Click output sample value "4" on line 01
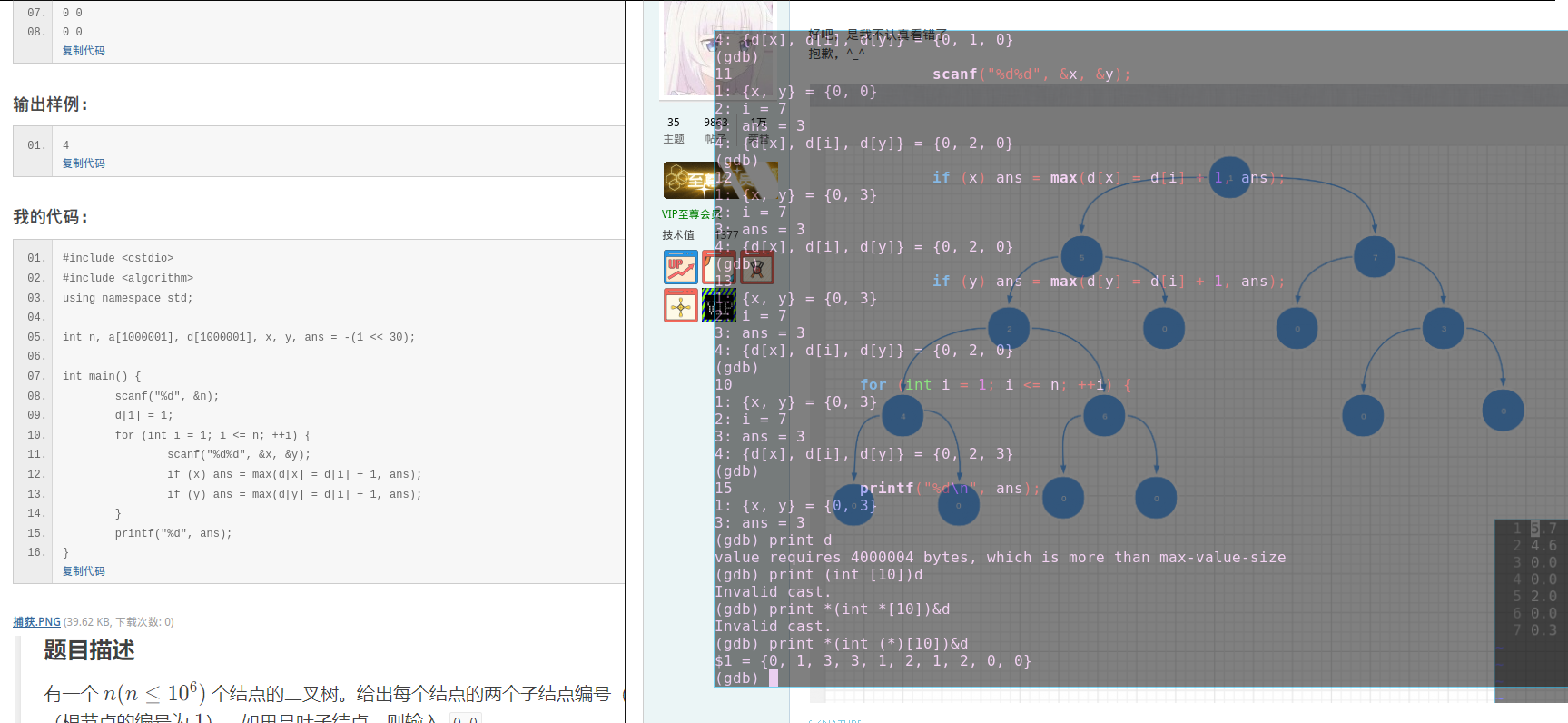 tap(65, 145)
